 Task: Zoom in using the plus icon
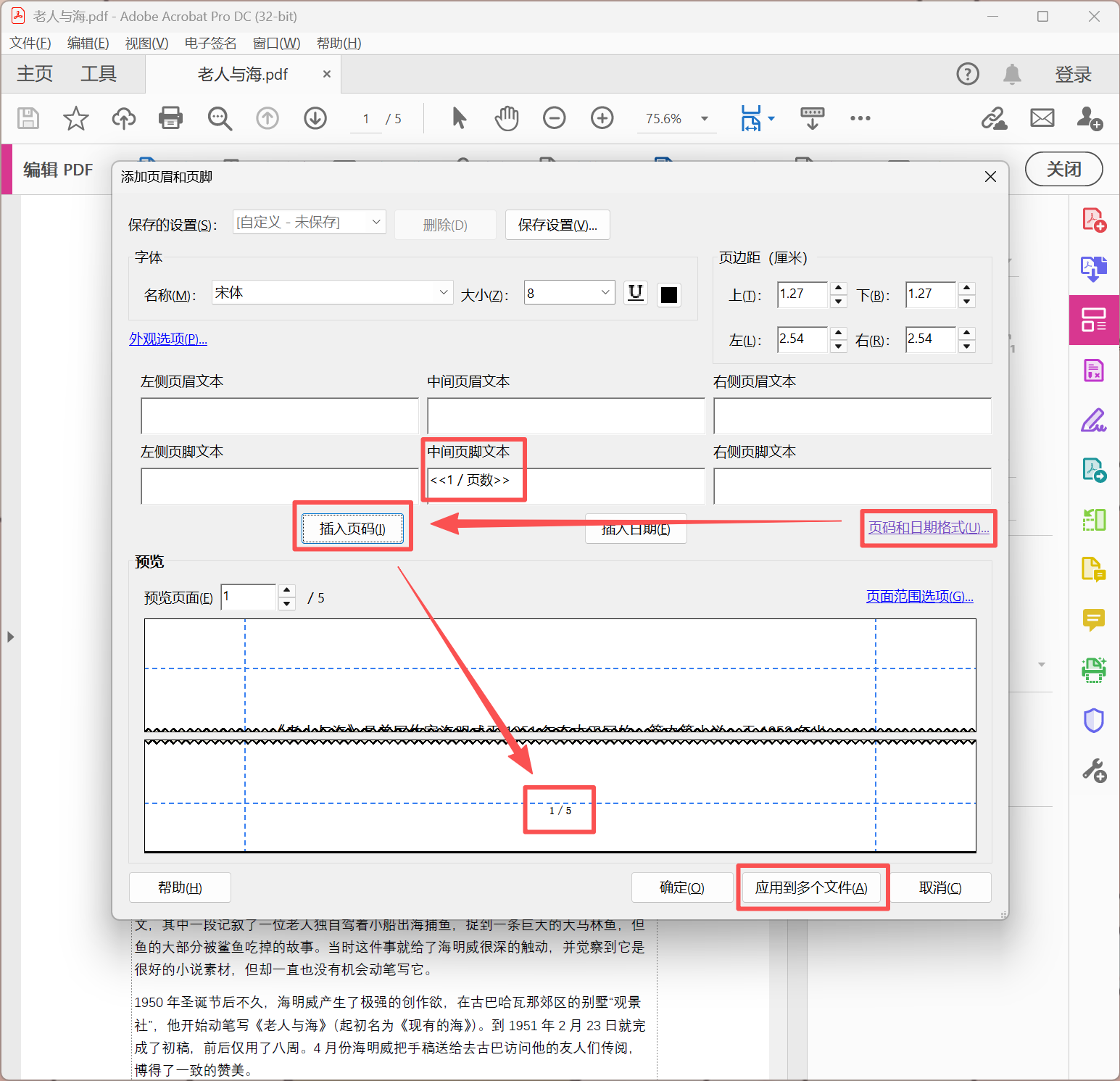click(x=602, y=118)
